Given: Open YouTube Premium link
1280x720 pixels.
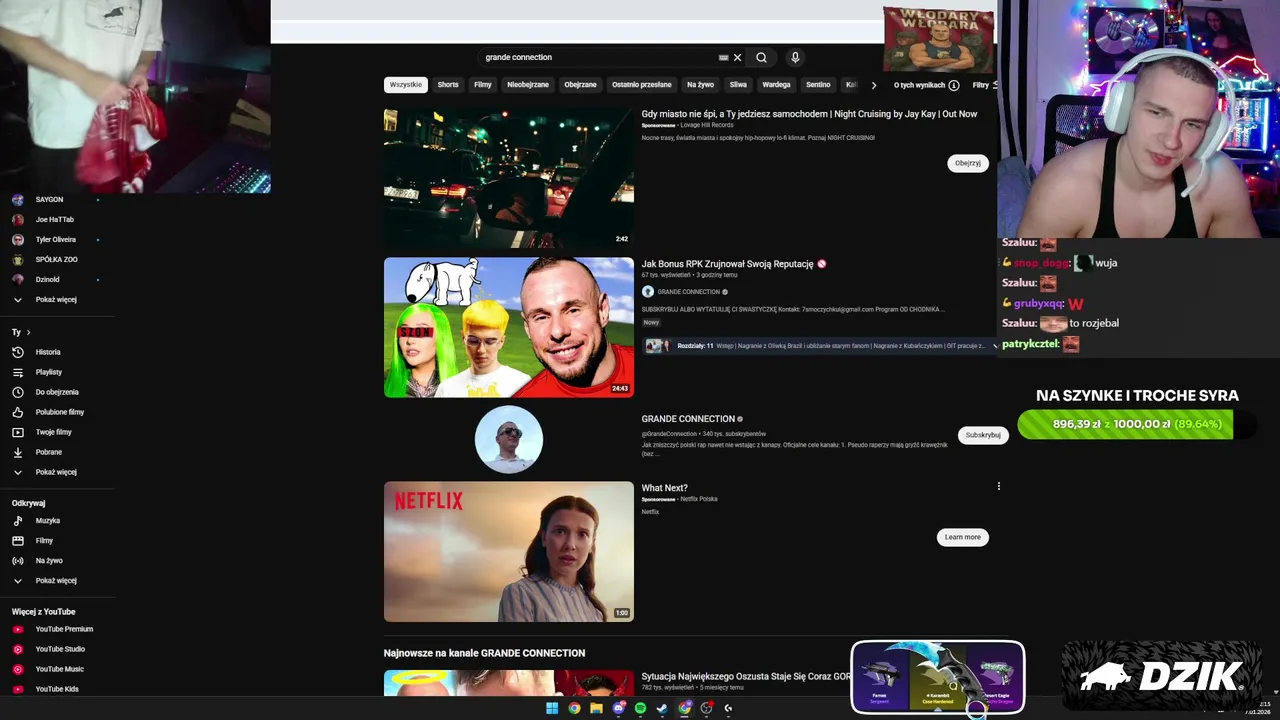Looking at the screenshot, I should point(64,629).
